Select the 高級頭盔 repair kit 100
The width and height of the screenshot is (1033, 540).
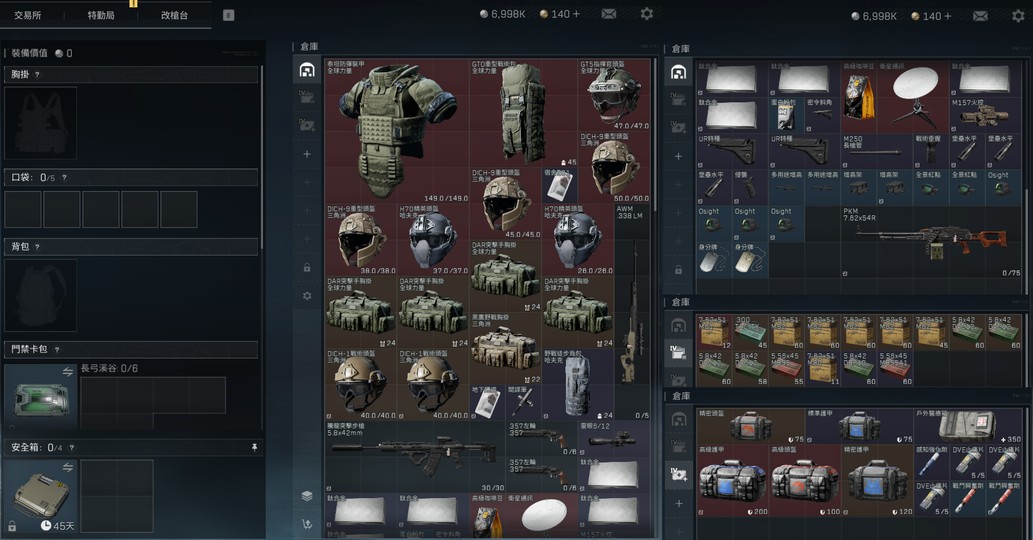click(805, 481)
